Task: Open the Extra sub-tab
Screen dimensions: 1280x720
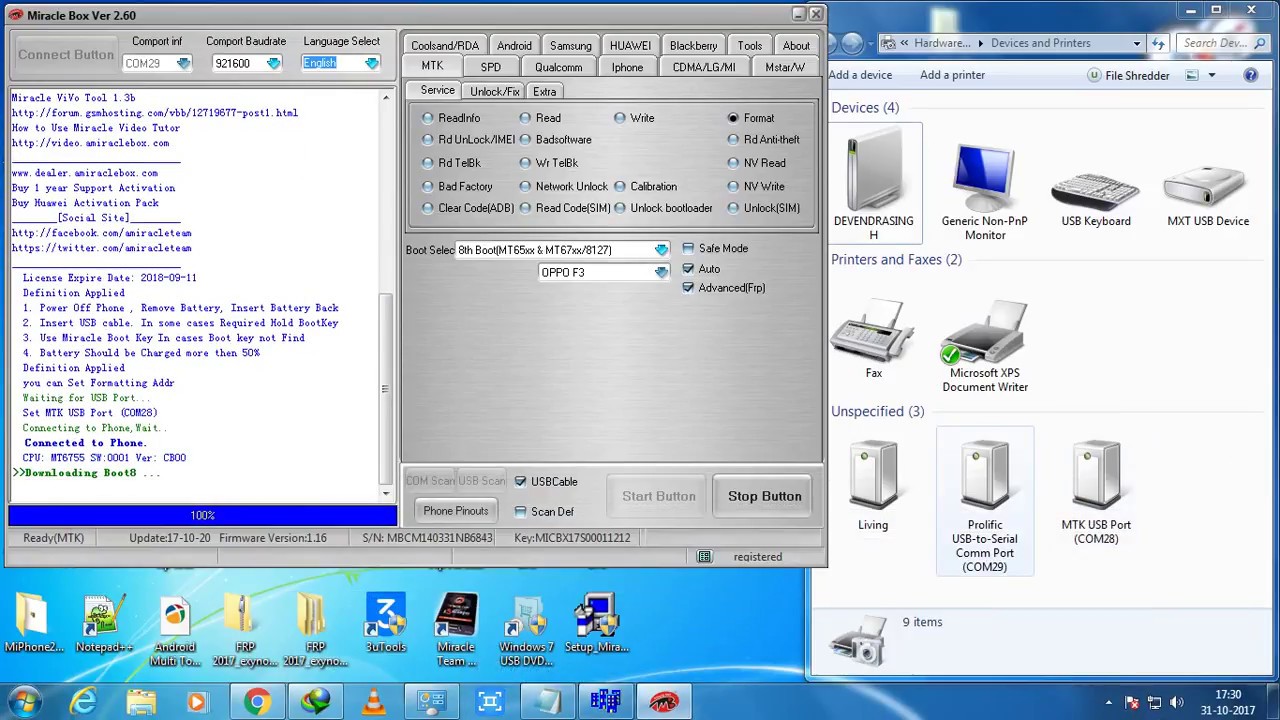Action: pos(545,91)
